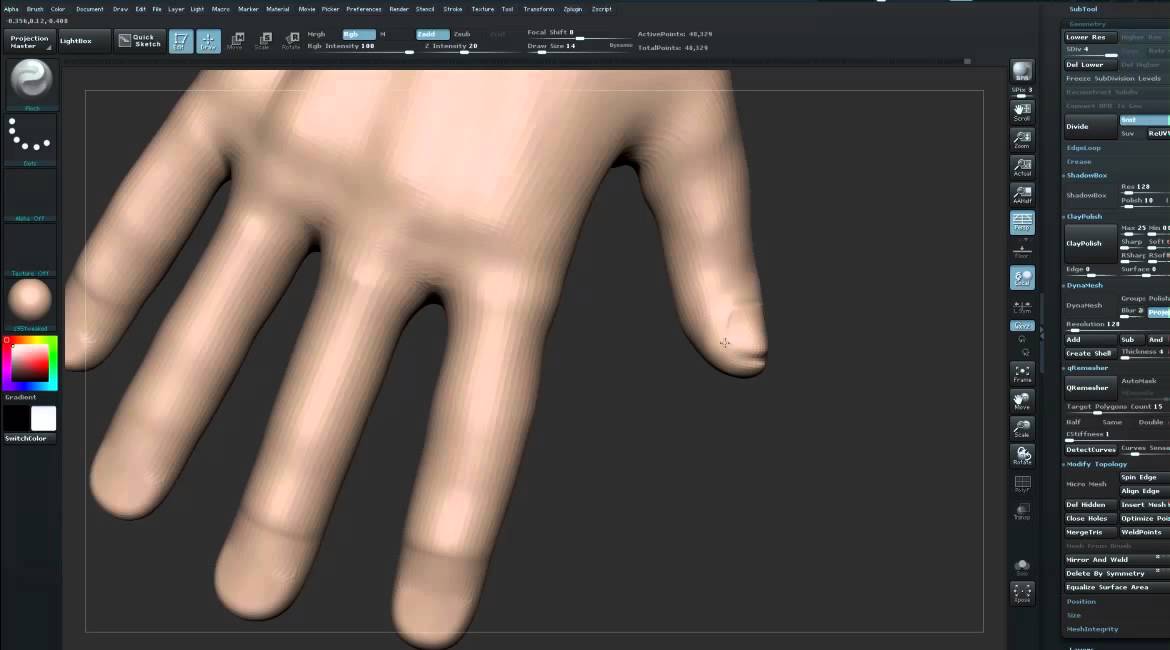Open the Stroke menu
The image size is (1170, 650).
[452, 9]
